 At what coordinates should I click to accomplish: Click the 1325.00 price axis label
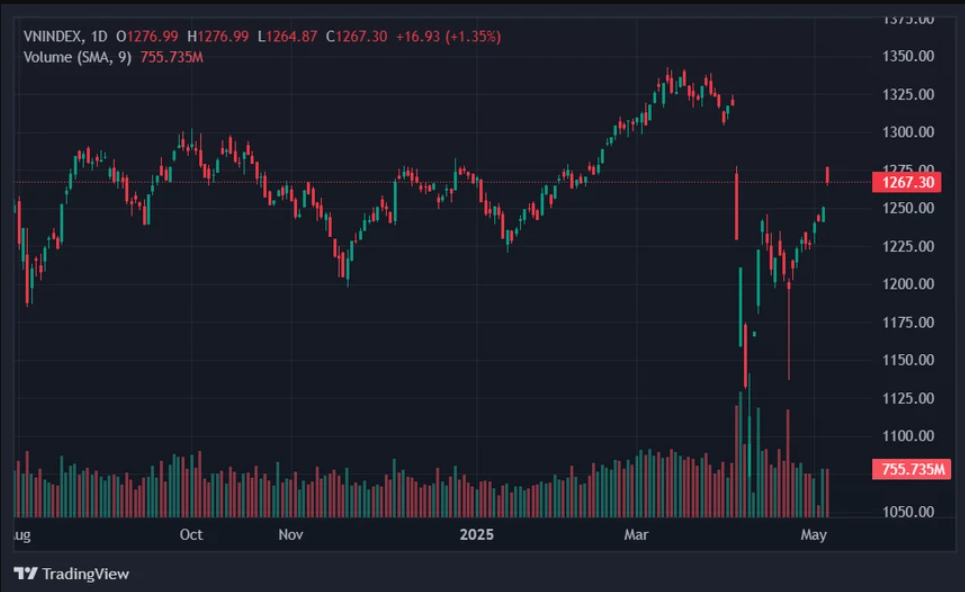tap(908, 94)
